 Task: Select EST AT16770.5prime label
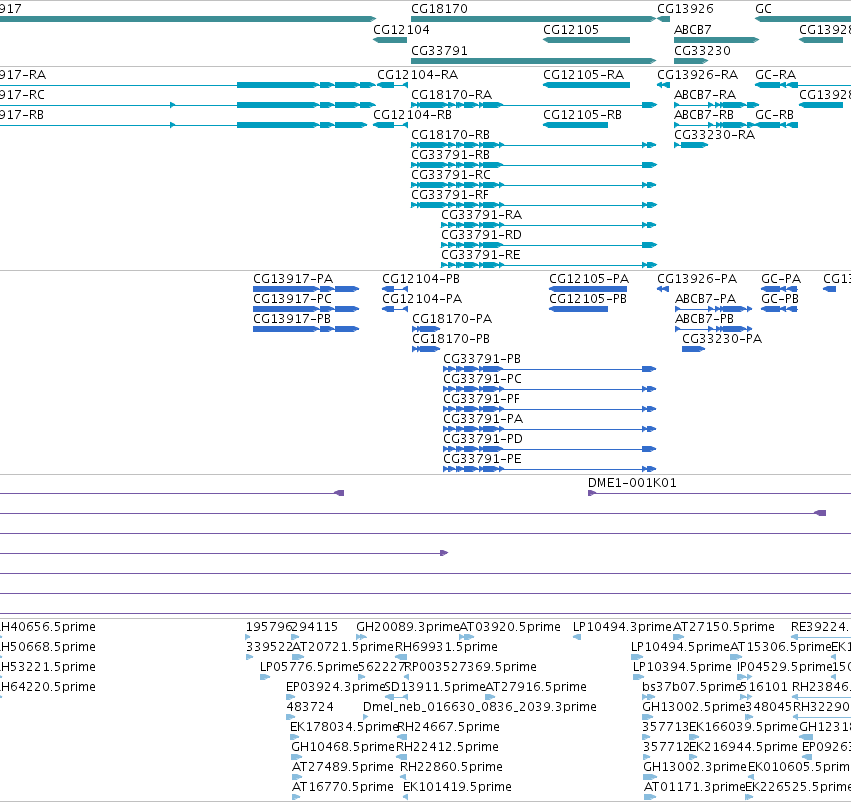(x=342, y=787)
